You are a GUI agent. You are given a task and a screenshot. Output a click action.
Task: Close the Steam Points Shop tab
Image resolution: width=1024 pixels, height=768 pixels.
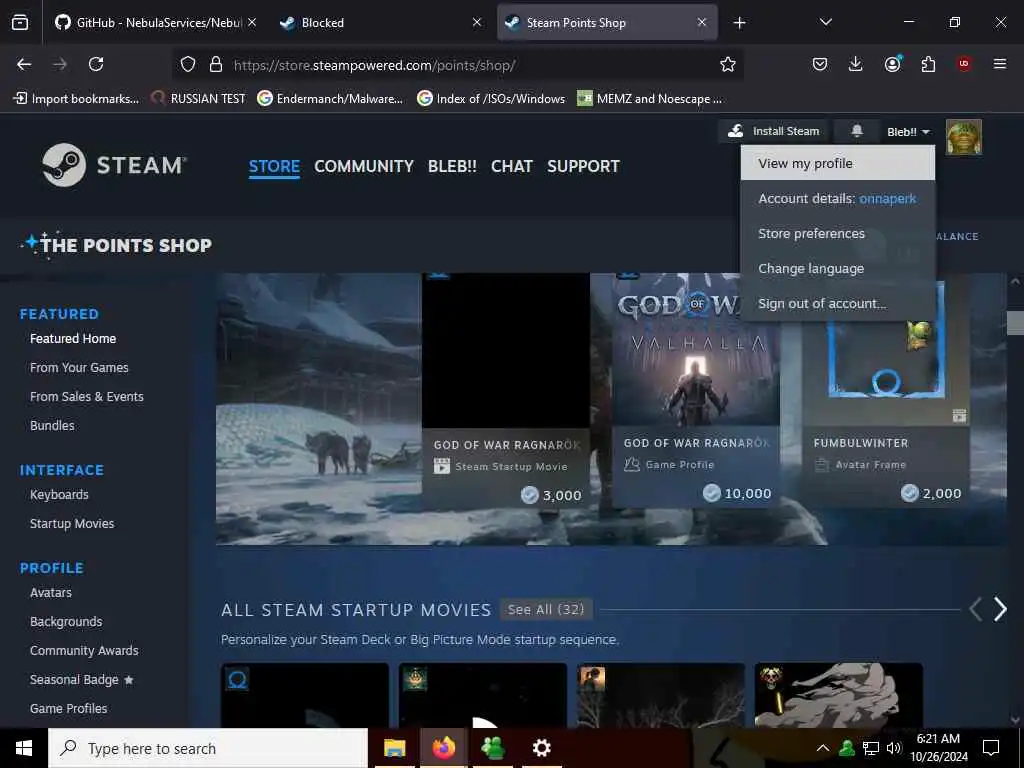702,22
